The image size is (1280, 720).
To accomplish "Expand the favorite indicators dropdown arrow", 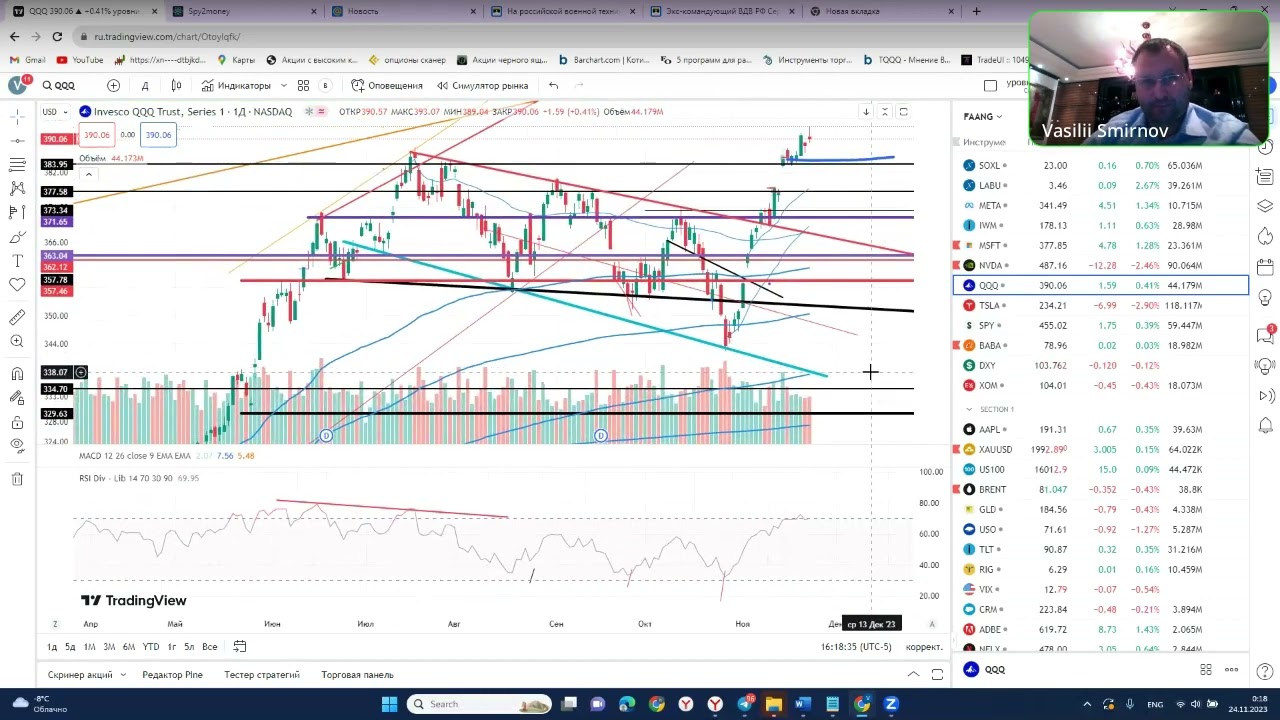I will pos(284,86).
